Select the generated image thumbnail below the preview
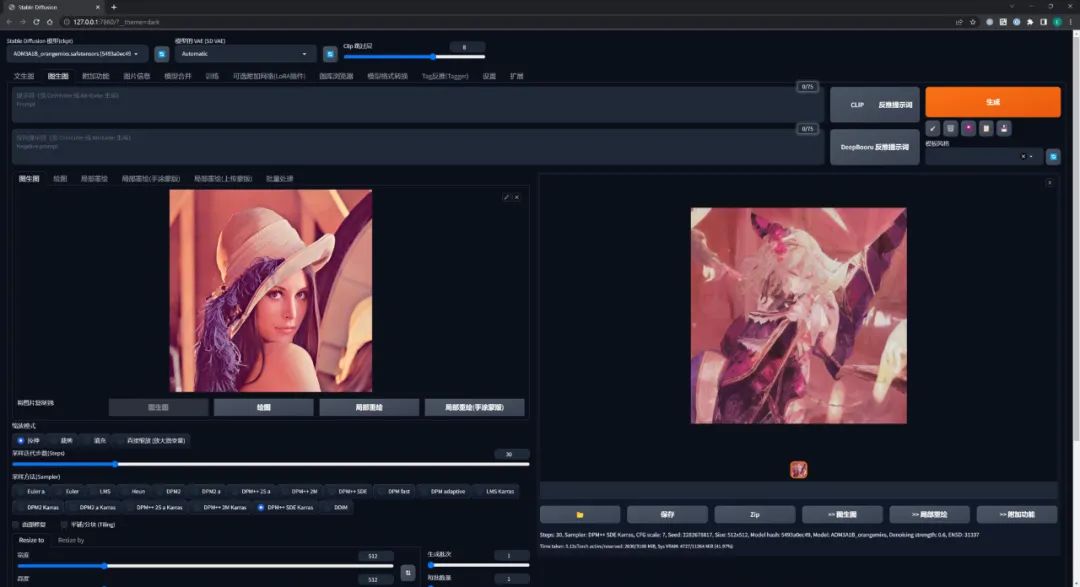Image resolution: width=1080 pixels, height=587 pixels. pos(798,470)
